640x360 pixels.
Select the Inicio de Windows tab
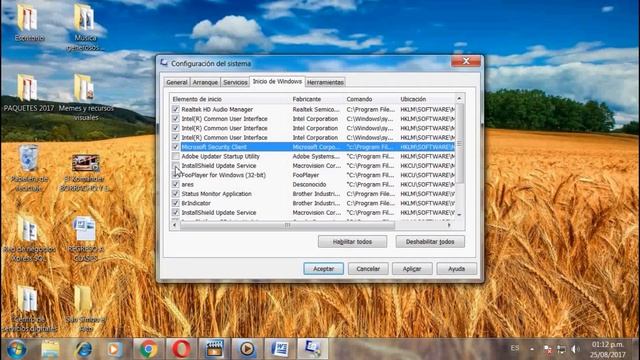(277, 81)
